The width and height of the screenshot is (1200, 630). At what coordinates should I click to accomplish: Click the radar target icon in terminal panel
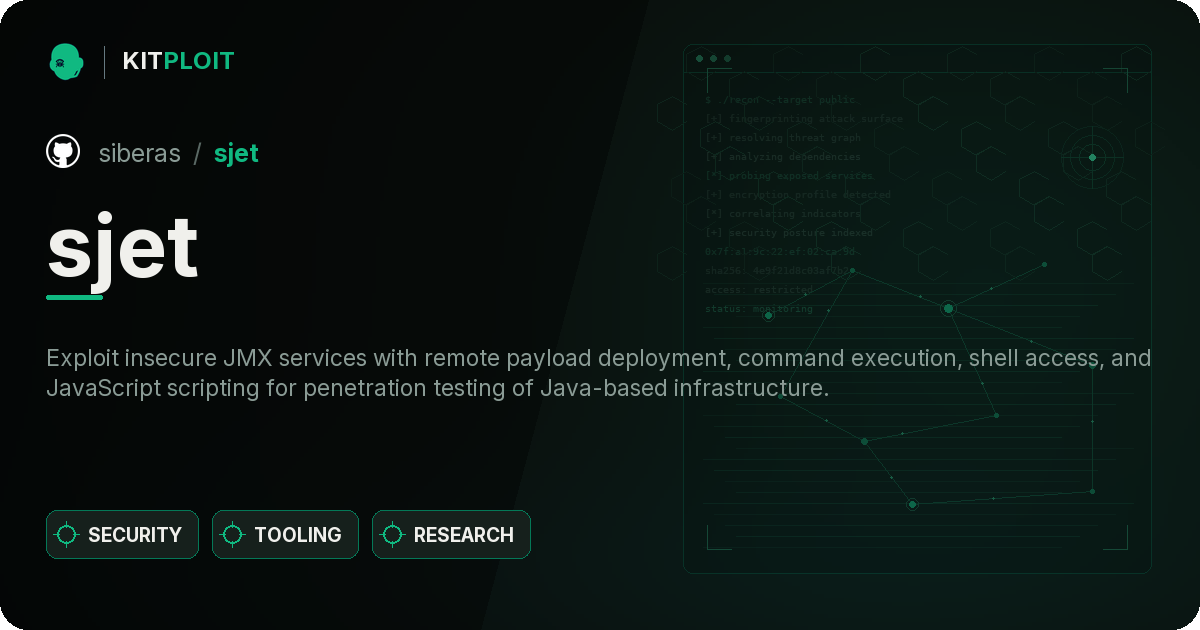coord(1092,157)
